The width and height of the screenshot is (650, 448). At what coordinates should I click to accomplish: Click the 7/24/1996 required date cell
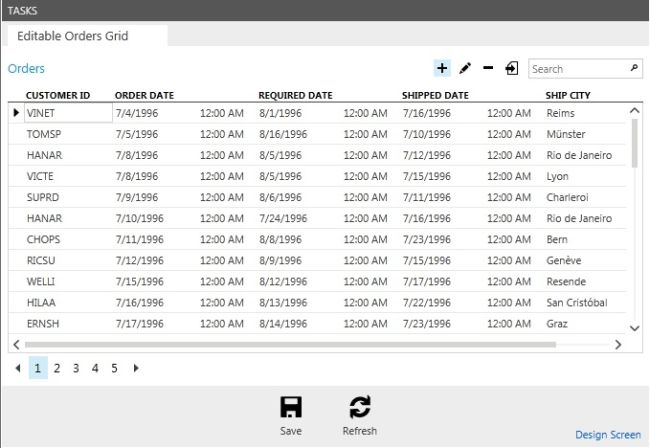coord(283,218)
